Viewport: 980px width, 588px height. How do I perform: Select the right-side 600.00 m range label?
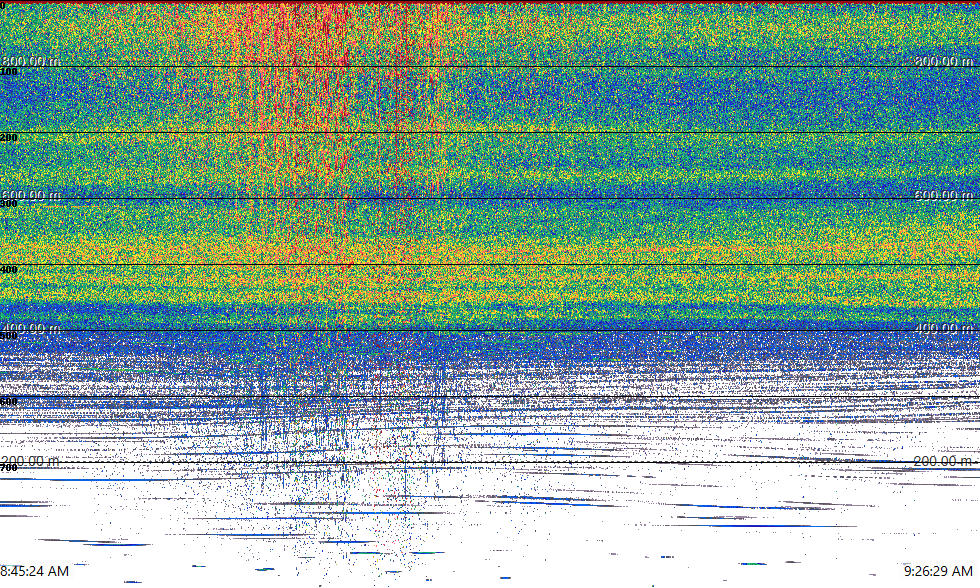click(x=944, y=194)
